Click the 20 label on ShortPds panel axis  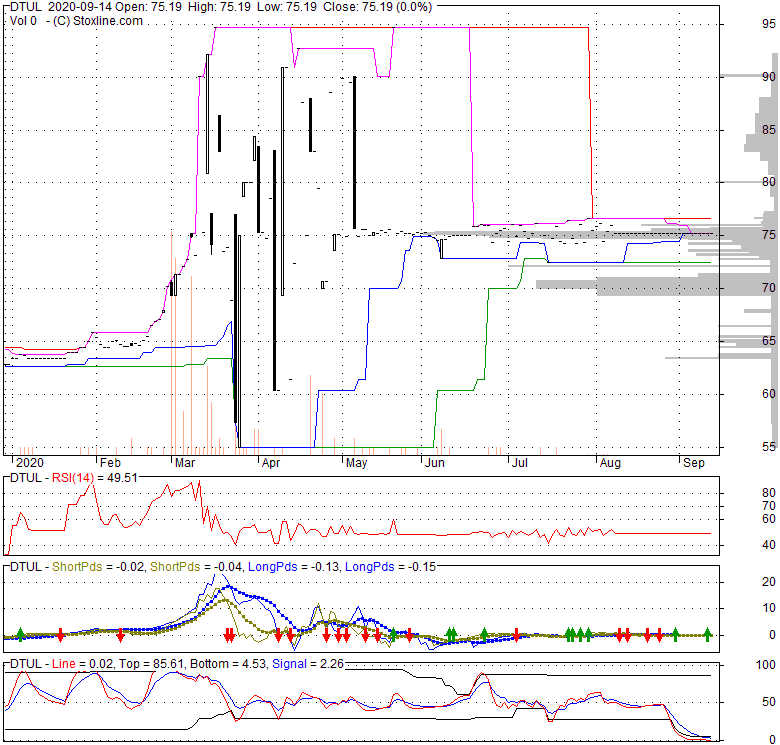point(769,582)
